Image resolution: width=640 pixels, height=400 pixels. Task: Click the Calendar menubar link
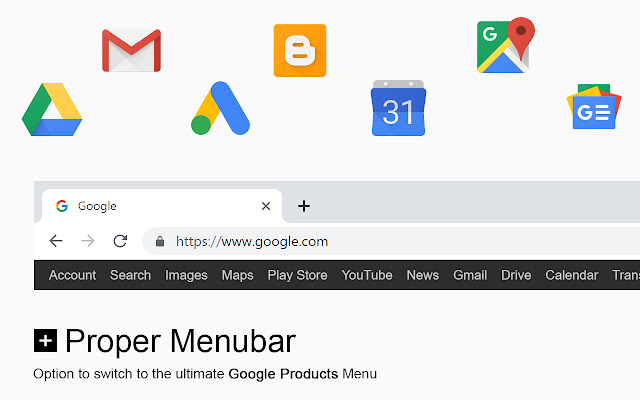pos(571,275)
